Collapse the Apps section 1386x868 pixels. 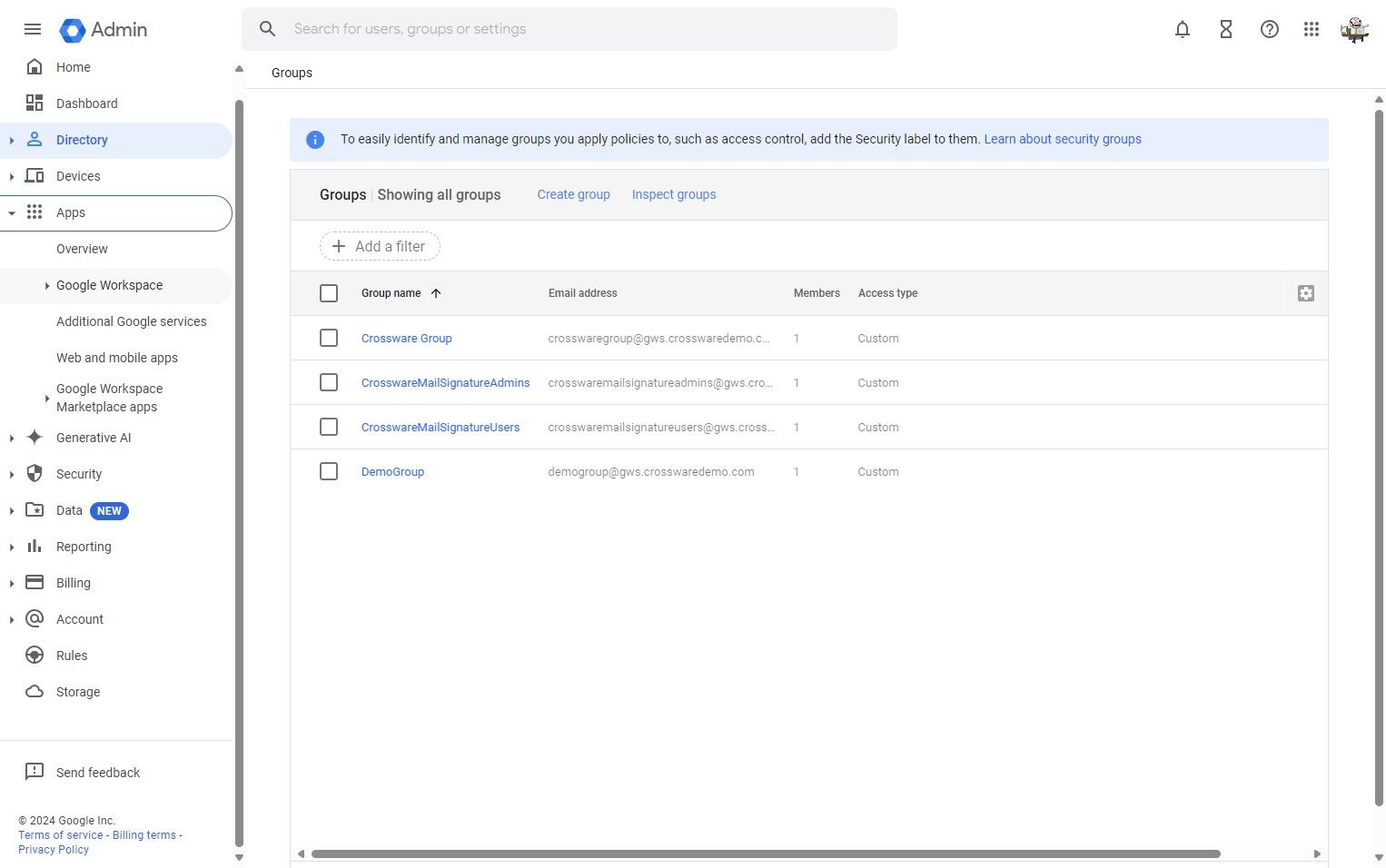pyautogui.click(x=12, y=212)
